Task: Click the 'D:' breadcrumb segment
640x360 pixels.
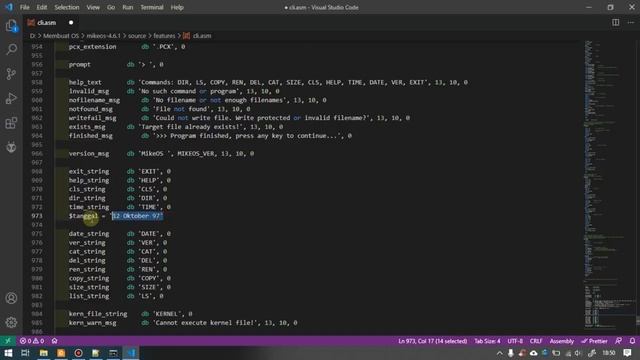Action: point(33,36)
